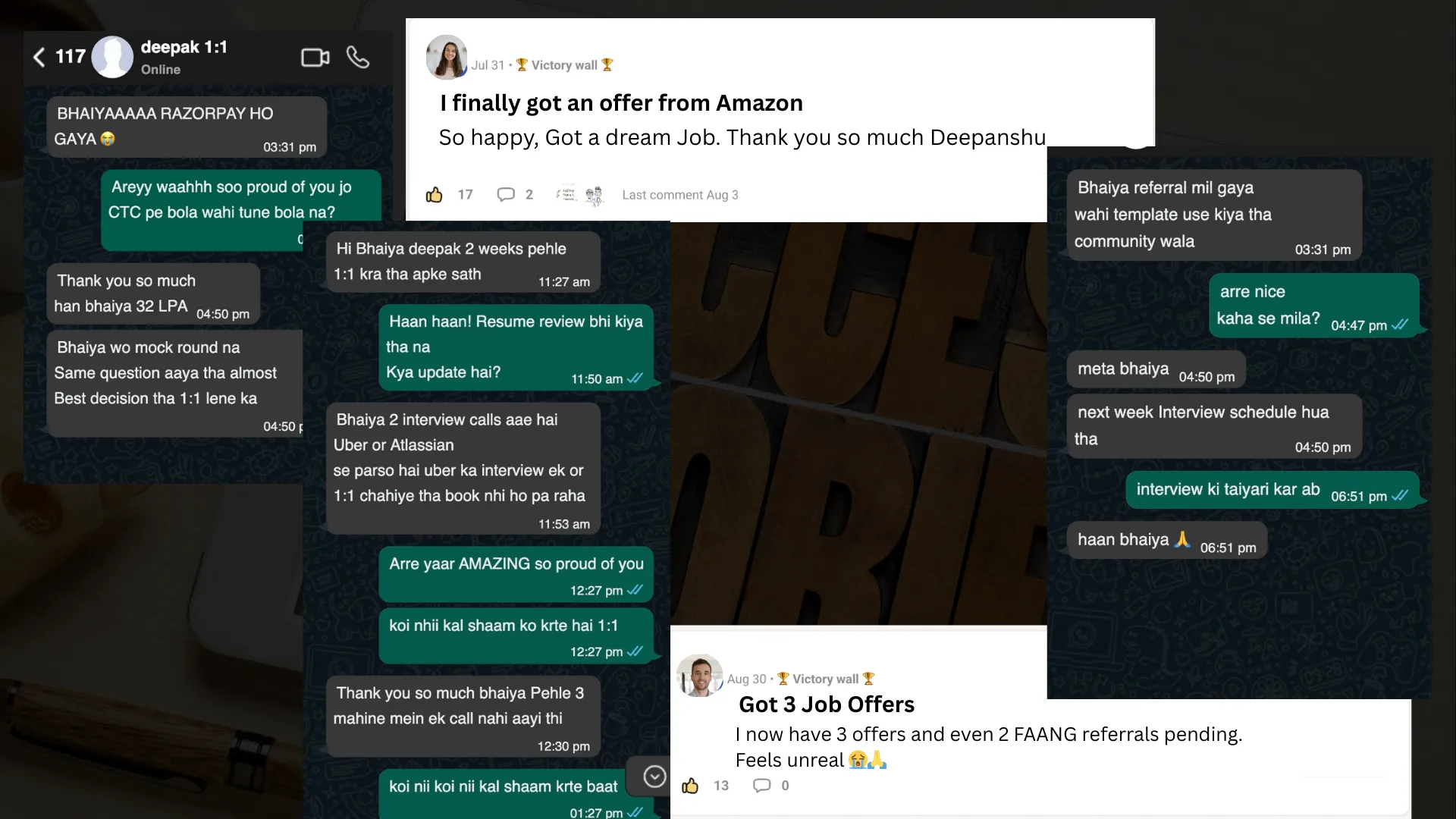View commenter avatars beside Last comment Aug 3
The height and width of the screenshot is (819, 1456).
click(580, 195)
